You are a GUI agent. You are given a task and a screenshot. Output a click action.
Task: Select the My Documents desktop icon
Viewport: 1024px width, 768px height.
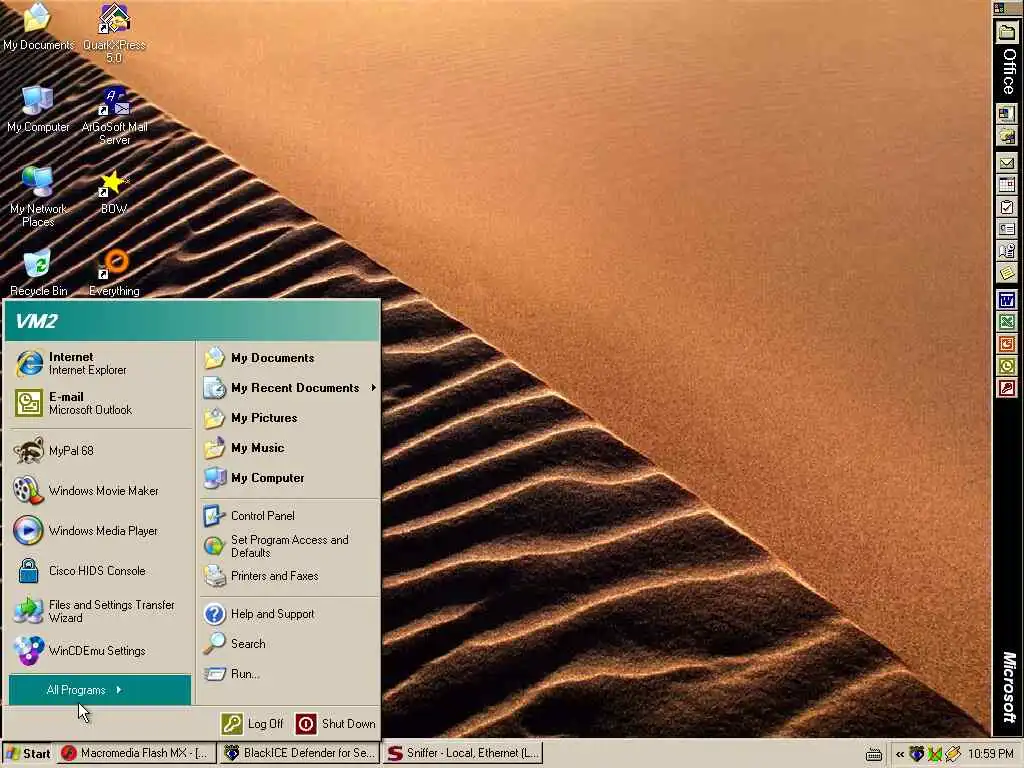click(x=39, y=27)
